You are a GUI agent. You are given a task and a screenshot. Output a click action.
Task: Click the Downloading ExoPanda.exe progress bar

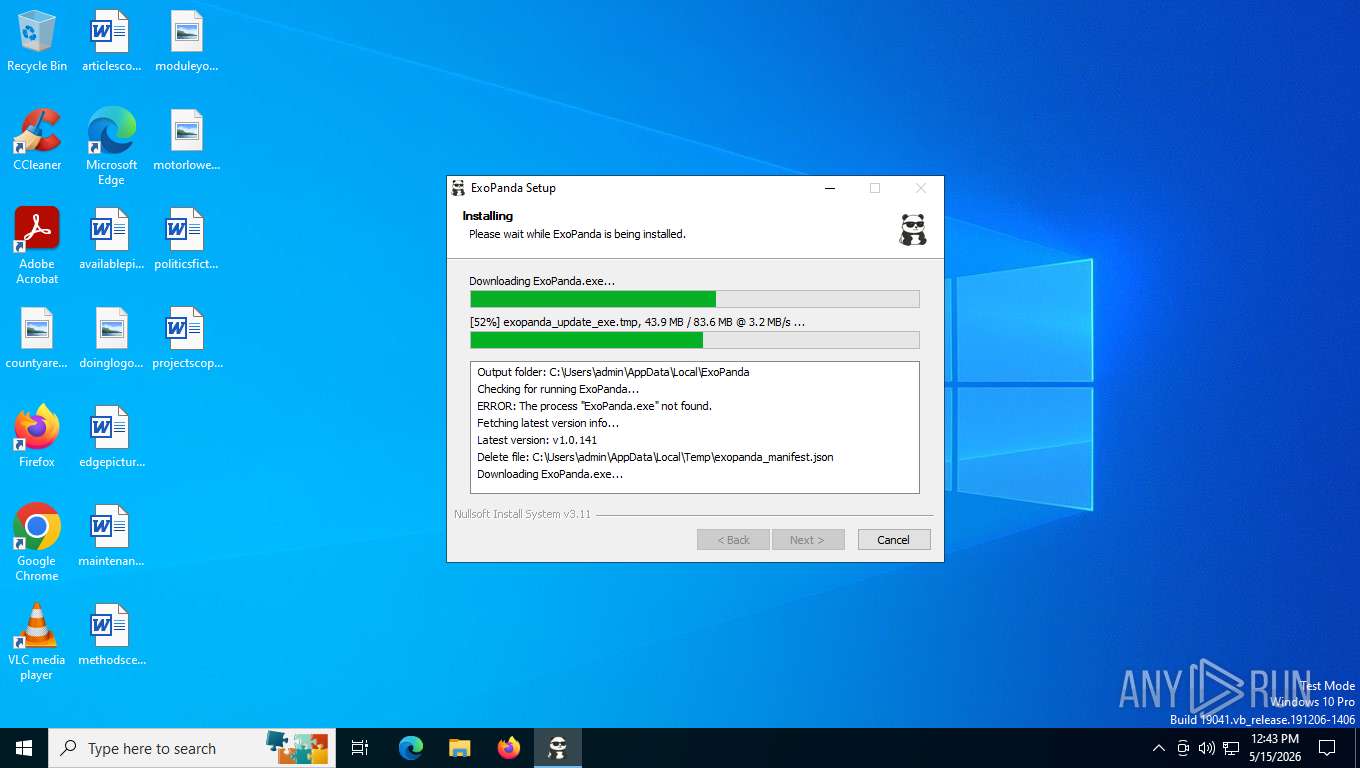point(695,299)
